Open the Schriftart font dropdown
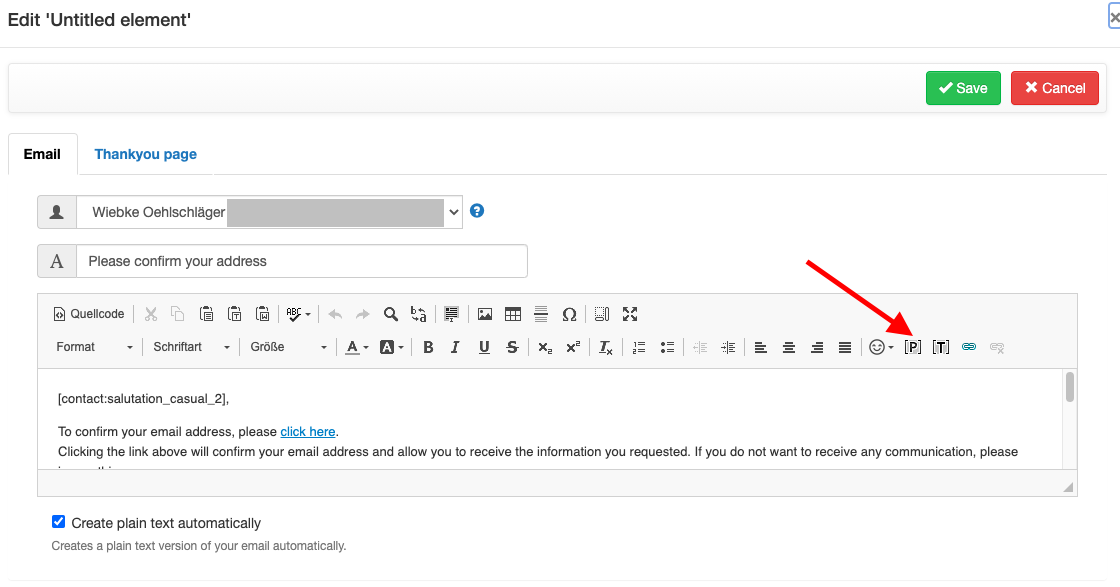 (191, 347)
